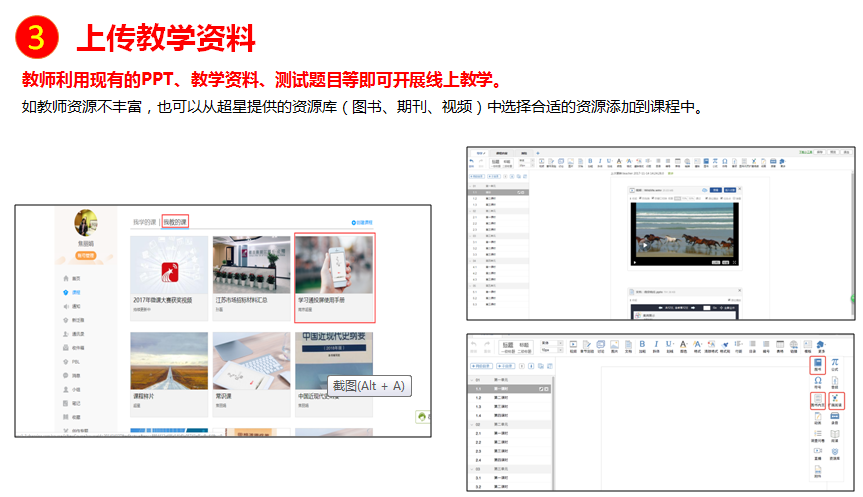This screenshot has width=863, height=497.
Task: Click cloud icon on video card header
Action: coord(704,190)
